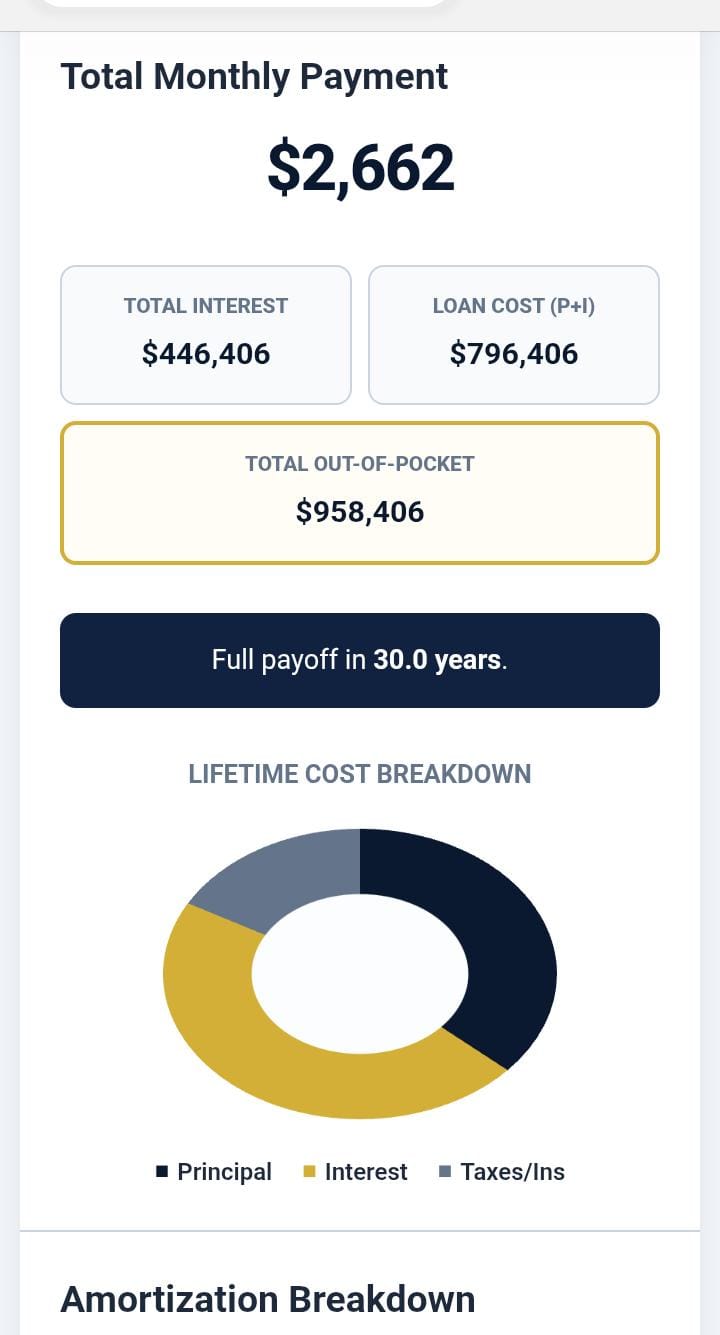
Task: Click the Total Monthly Payment heading
Action: click(x=254, y=77)
